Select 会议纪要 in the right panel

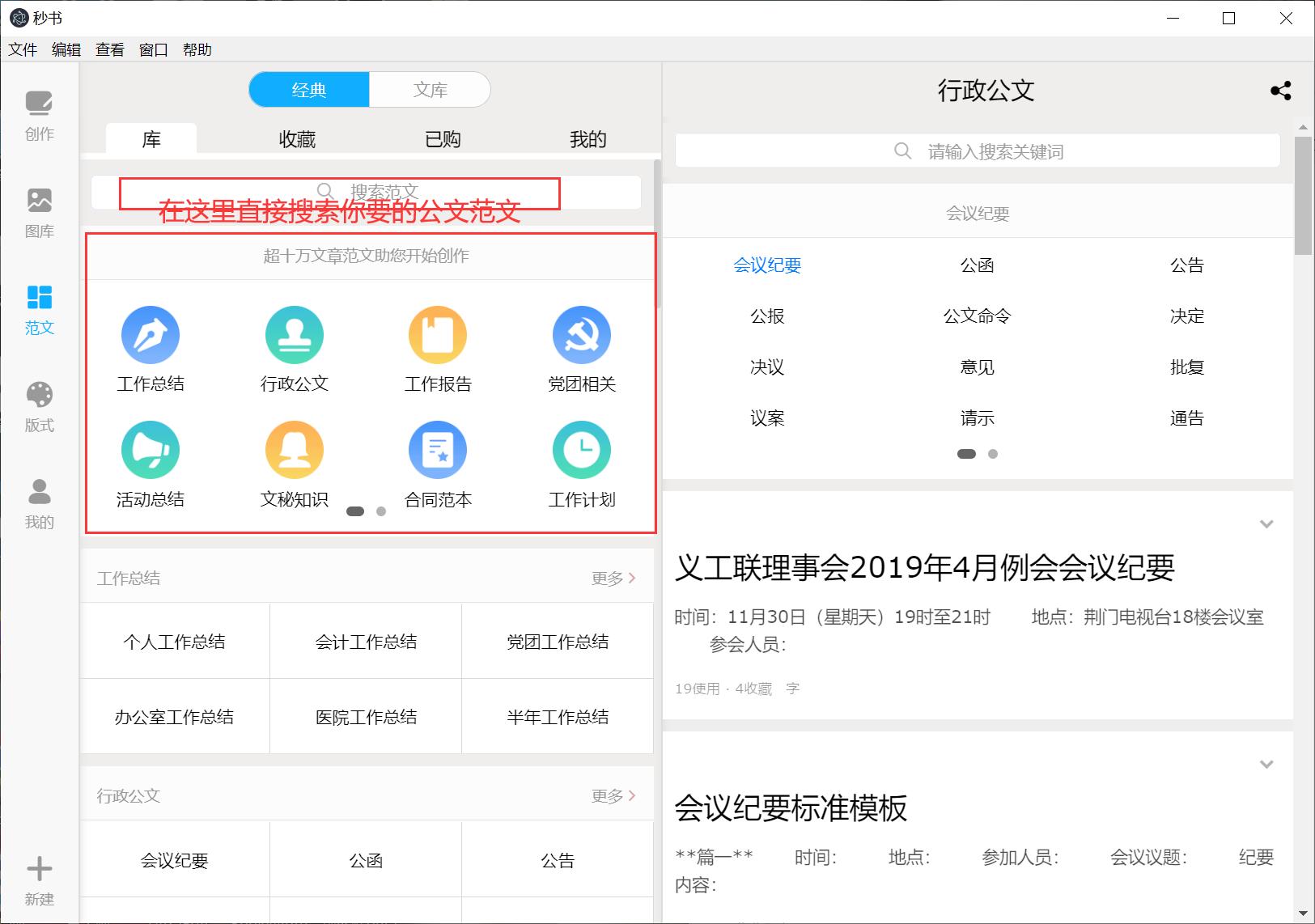coord(766,265)
